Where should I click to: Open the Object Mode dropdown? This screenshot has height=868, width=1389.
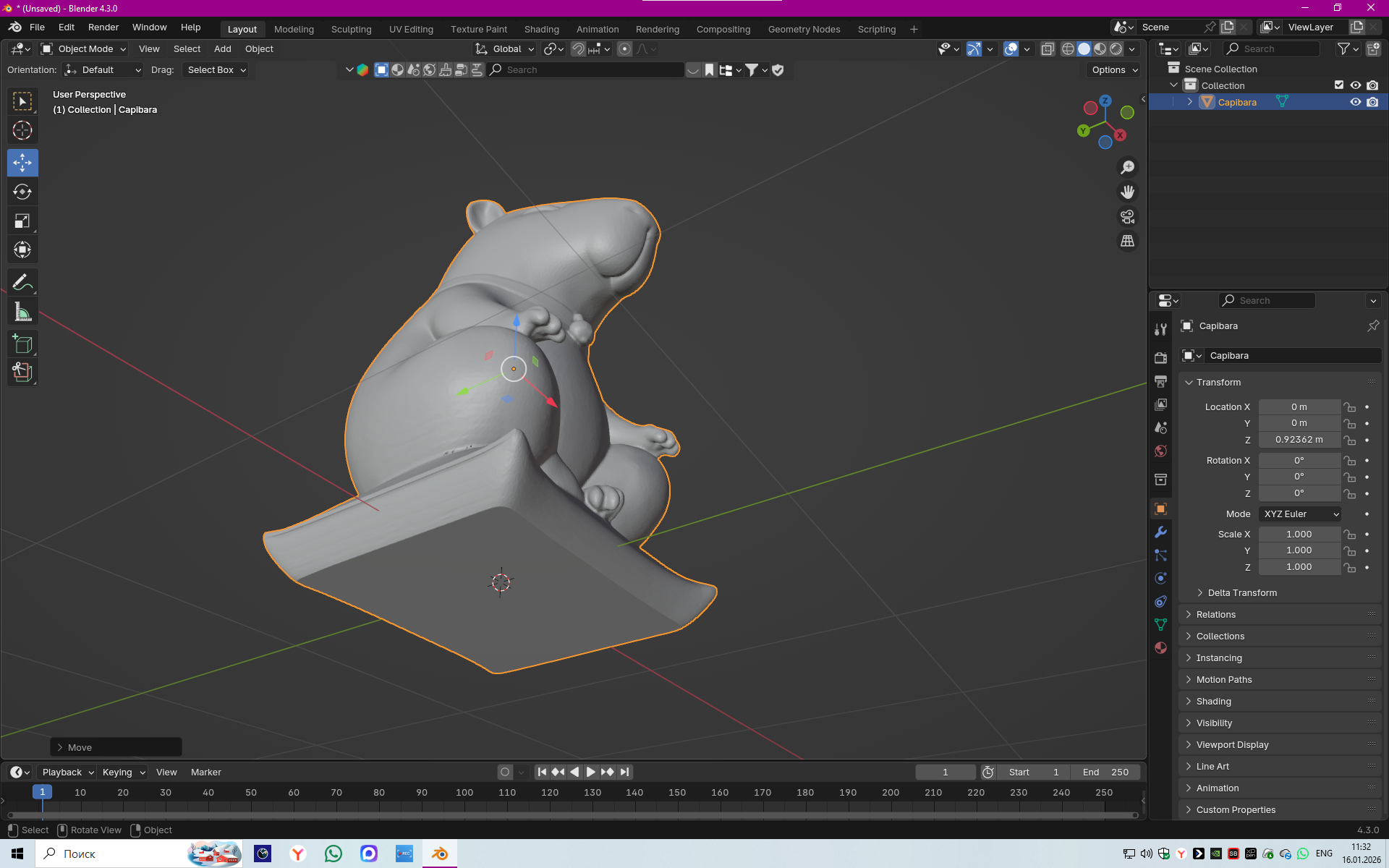click(x=84, y=49)
